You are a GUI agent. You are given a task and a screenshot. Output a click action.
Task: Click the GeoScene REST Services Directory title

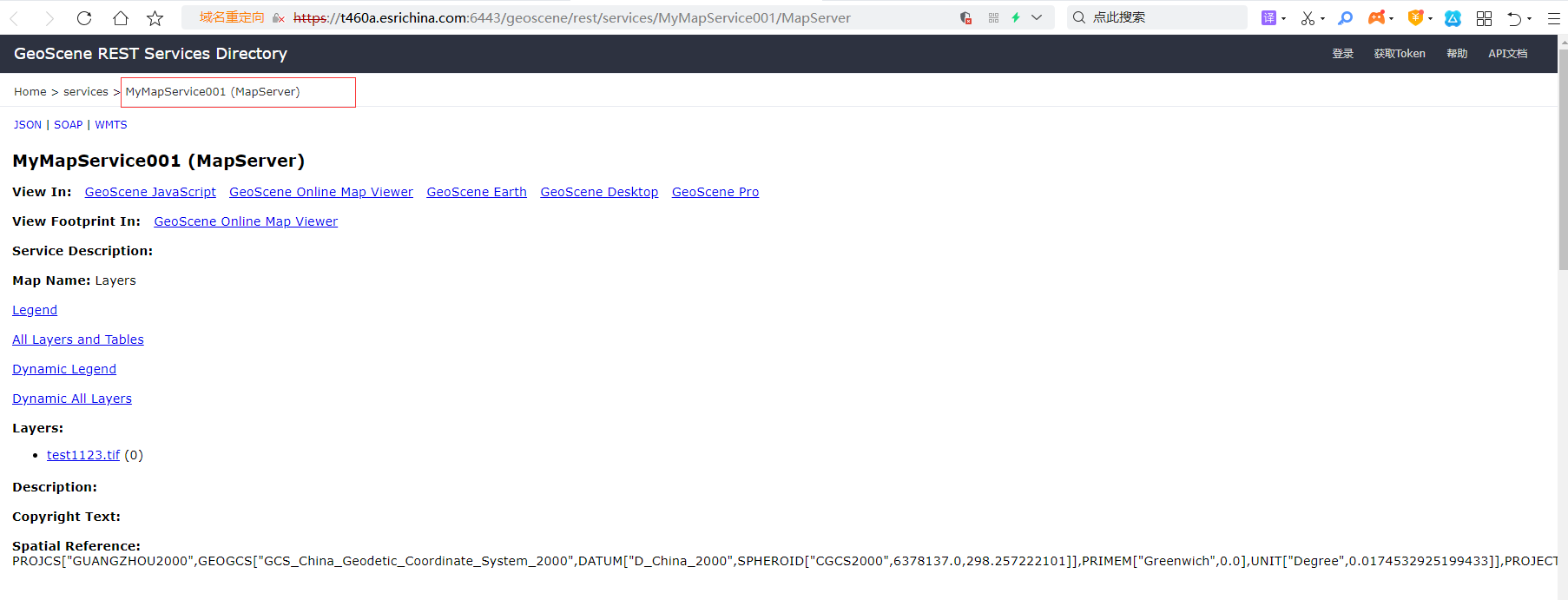150,54
